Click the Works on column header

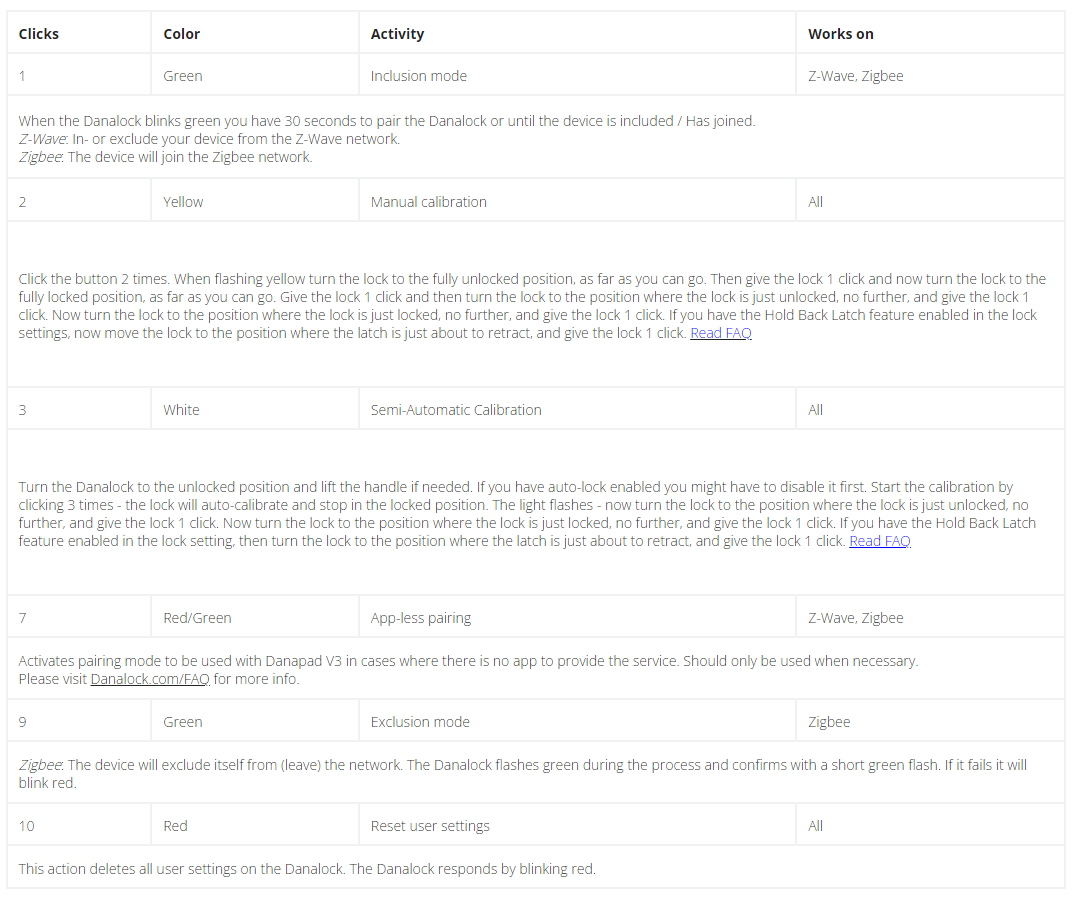coord(841,34)
